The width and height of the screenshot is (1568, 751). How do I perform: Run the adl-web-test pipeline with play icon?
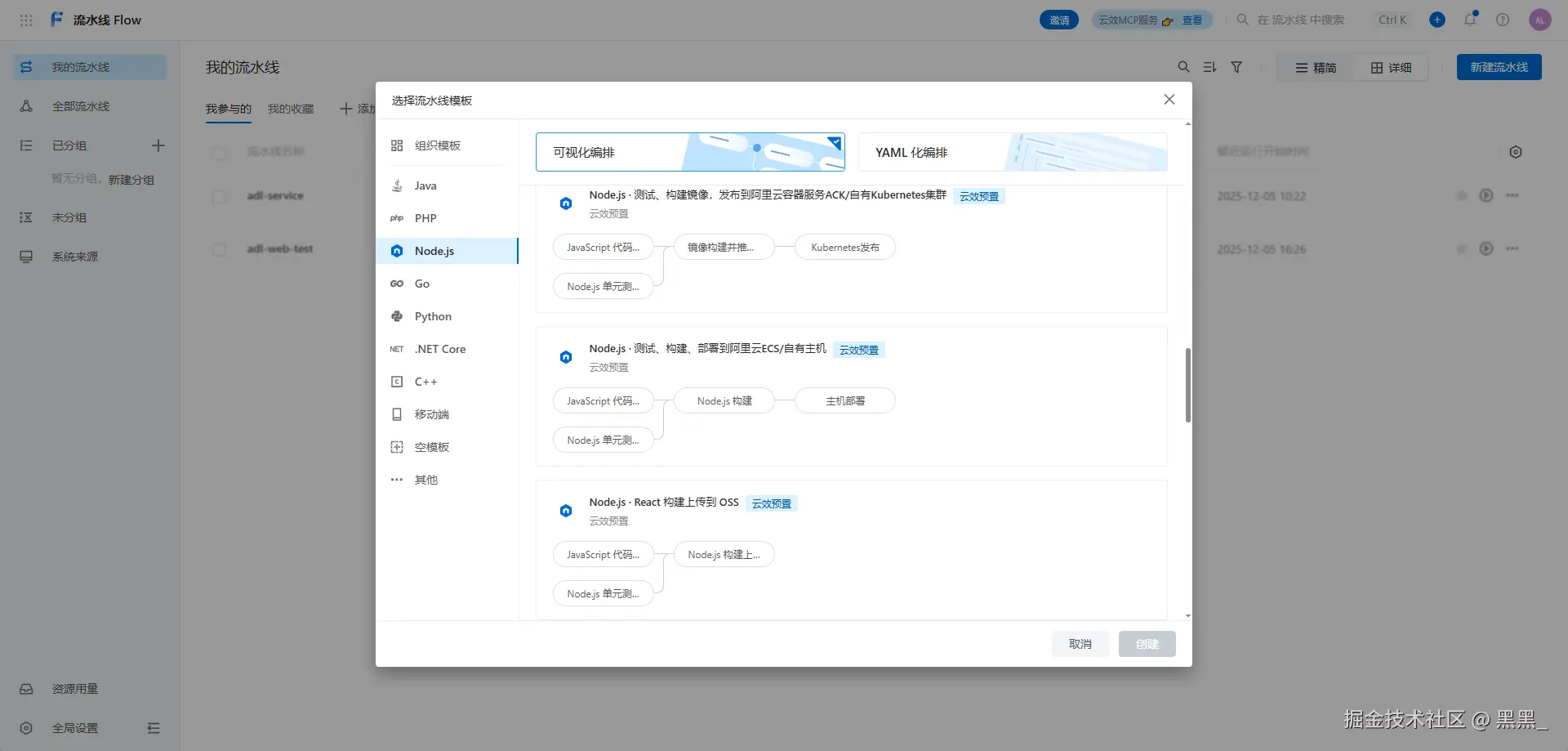(1486, 248)
